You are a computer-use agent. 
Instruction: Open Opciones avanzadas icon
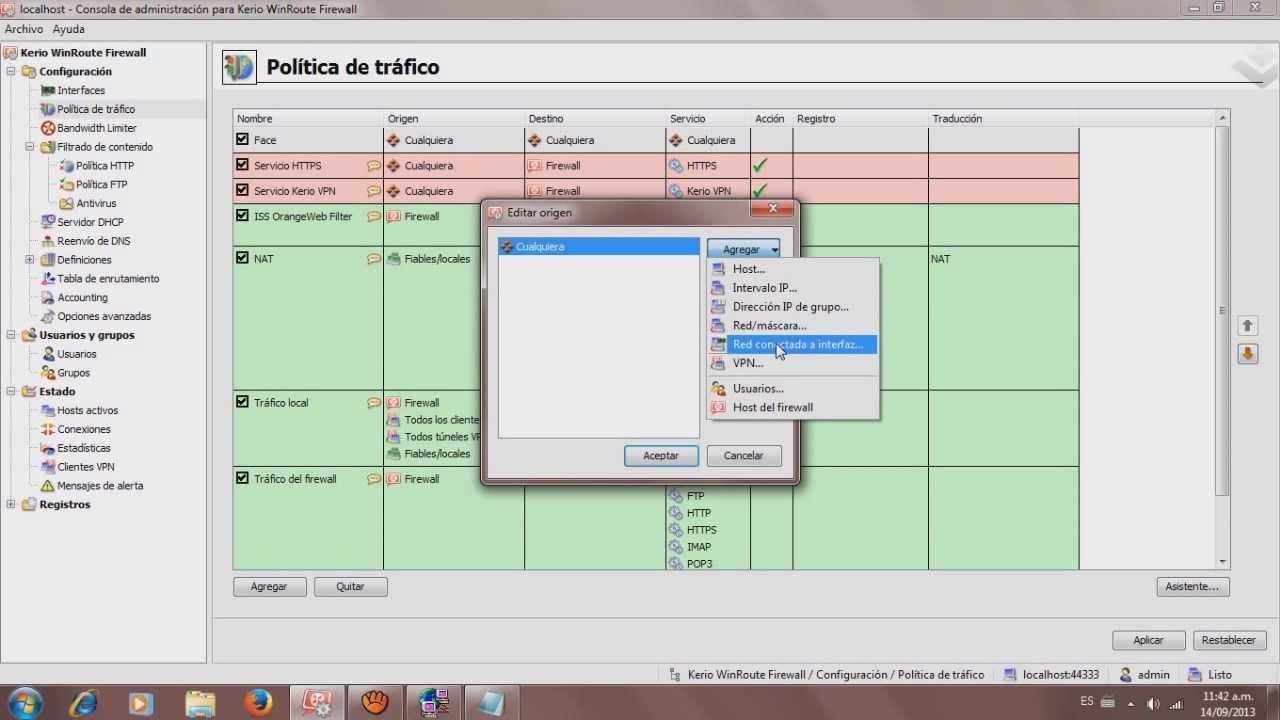tap(48, 317)
